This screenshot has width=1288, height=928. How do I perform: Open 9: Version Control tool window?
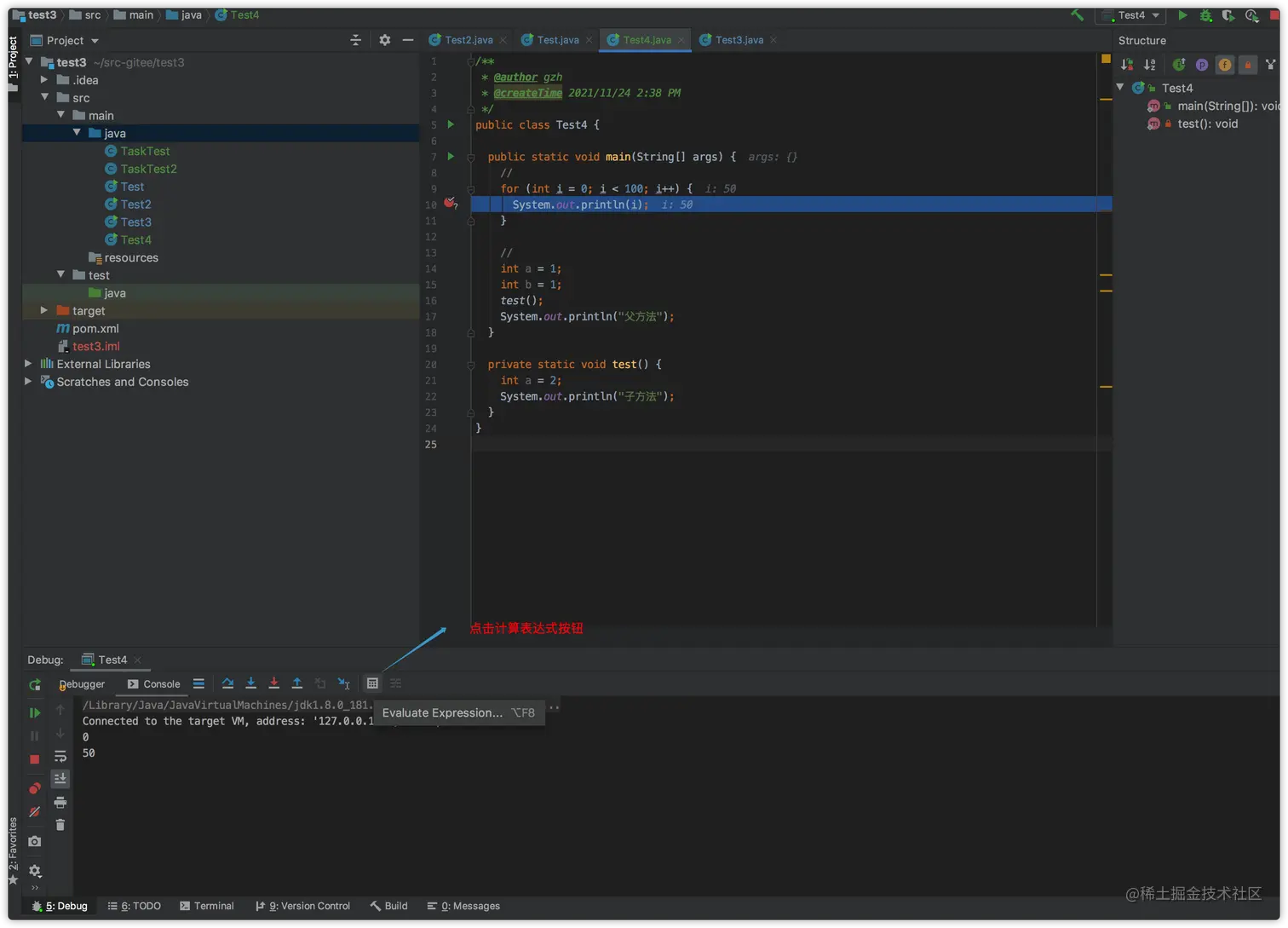click(302, 907)
